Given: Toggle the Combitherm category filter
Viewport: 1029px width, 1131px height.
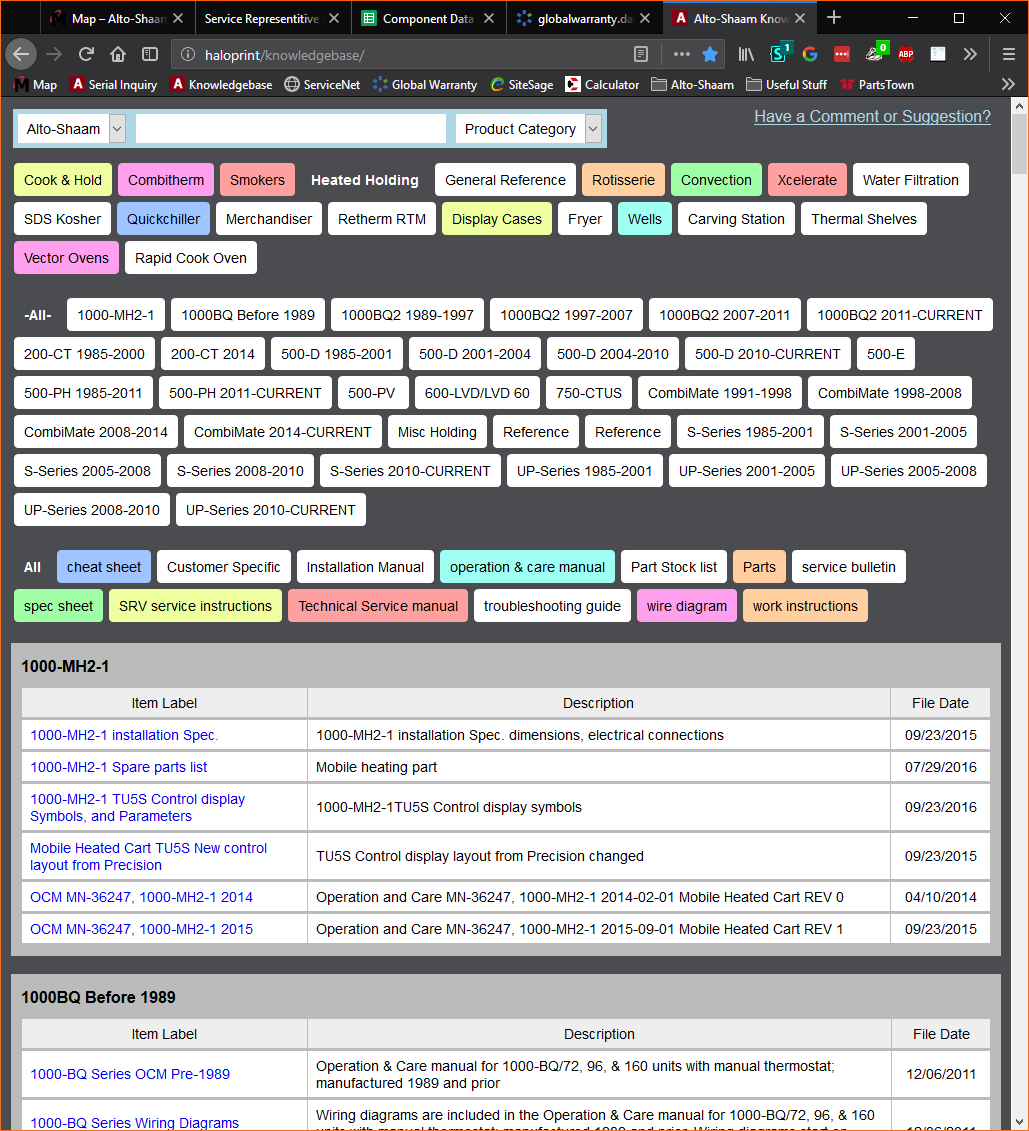Looking at the screenshot, I should point(165,179).
